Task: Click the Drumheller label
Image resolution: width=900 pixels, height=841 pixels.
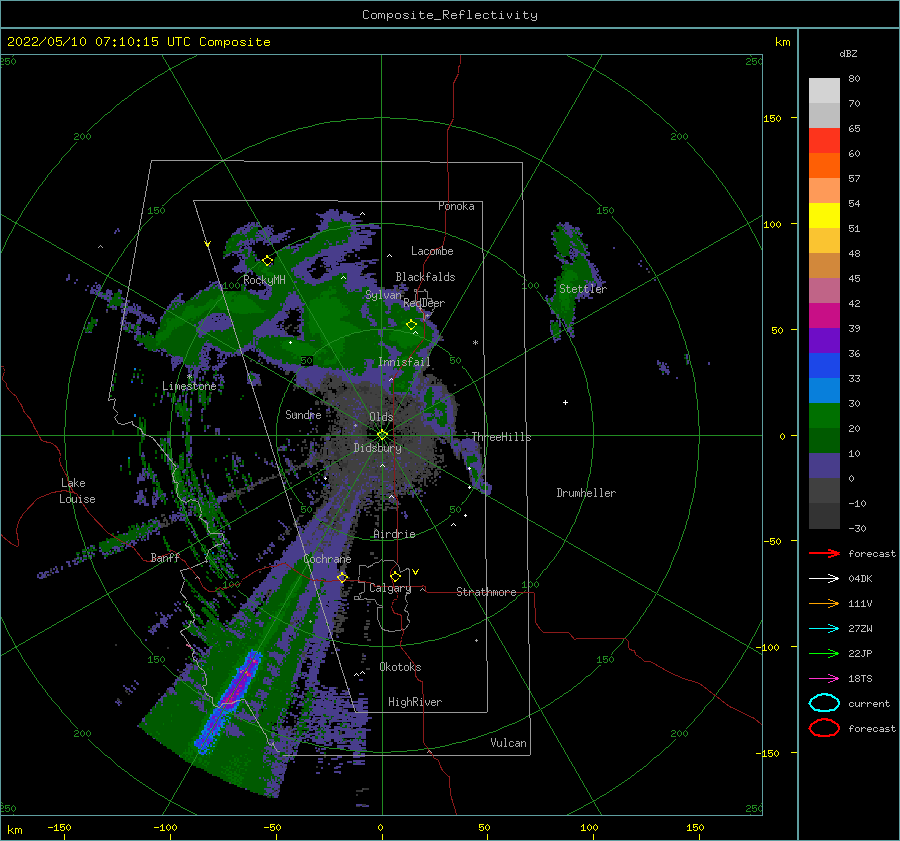Action: 586,493
